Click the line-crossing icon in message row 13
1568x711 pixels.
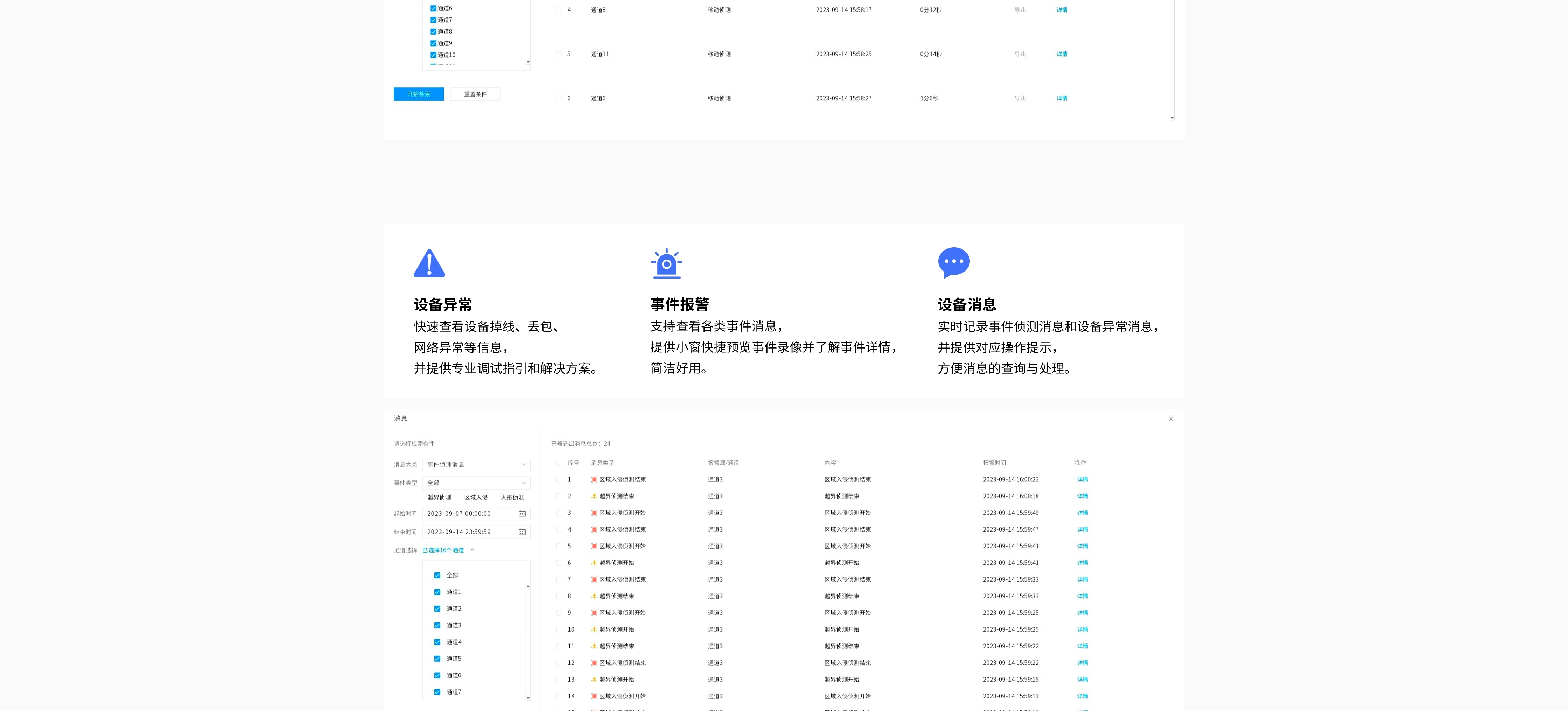click(x=594, y=680)
